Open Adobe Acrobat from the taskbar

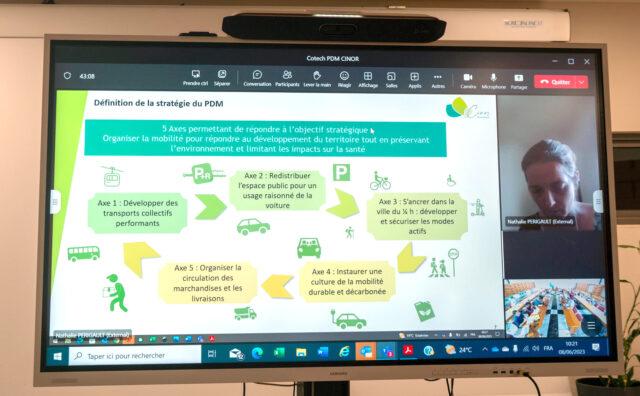click(408, 350)
